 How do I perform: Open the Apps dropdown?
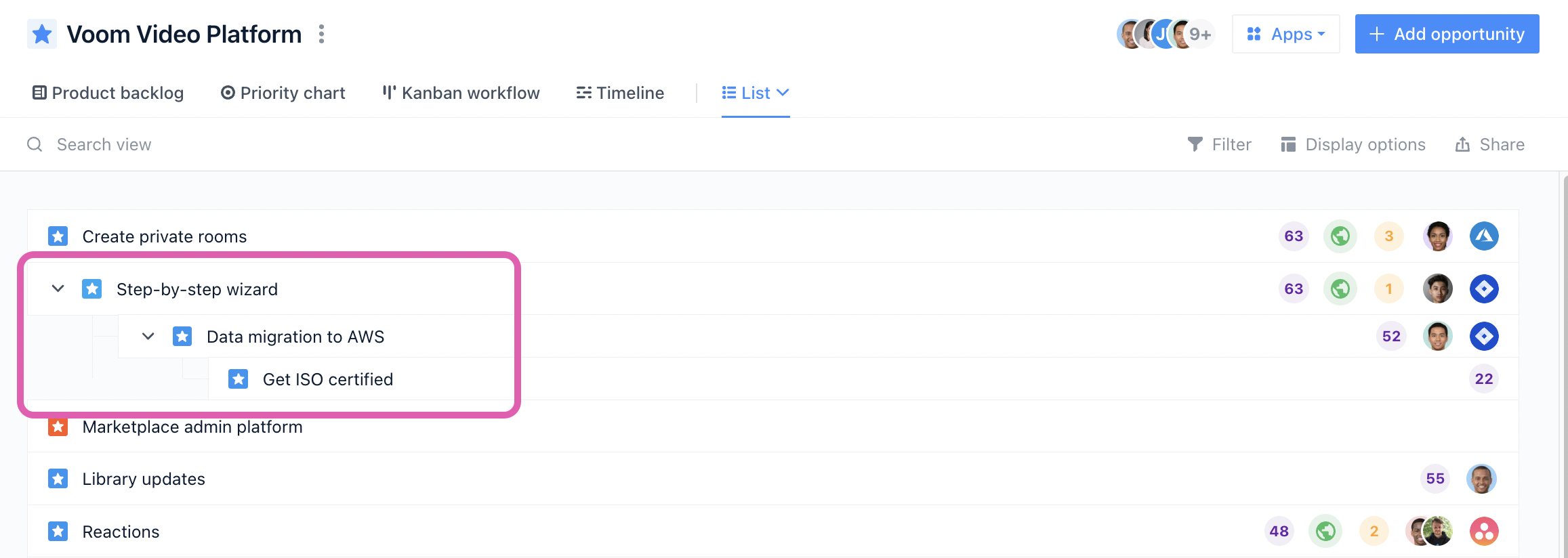pos(1285,34)
